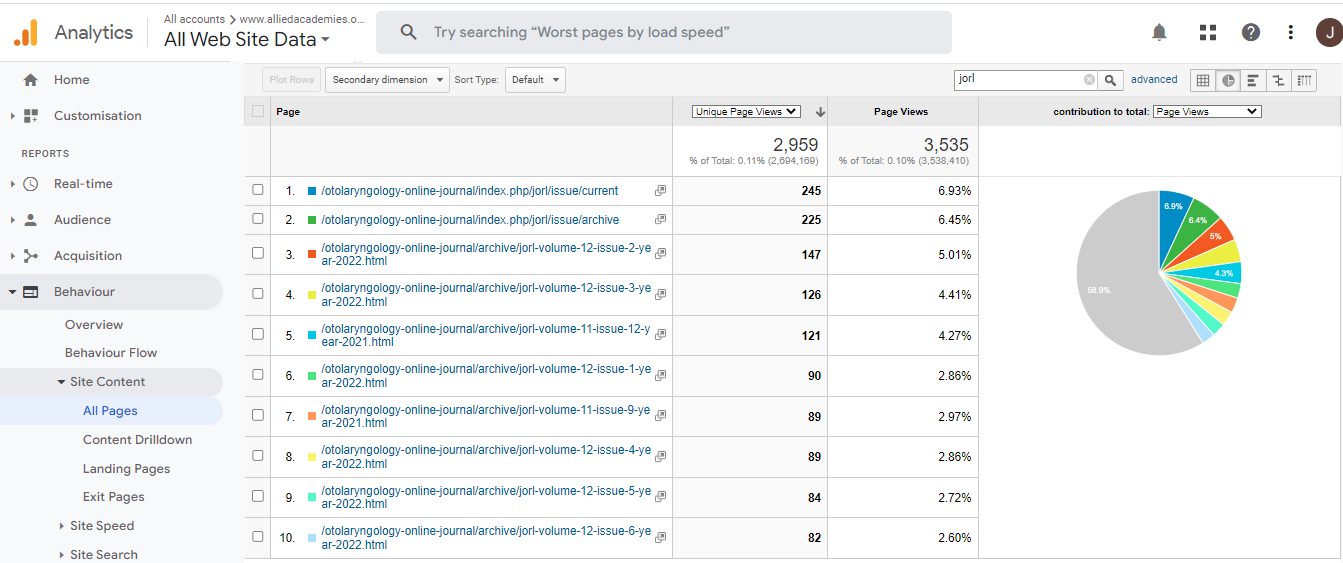1343x563 pixels.
Task: Click the notifications bell icon
Action: click(1159, 32)
